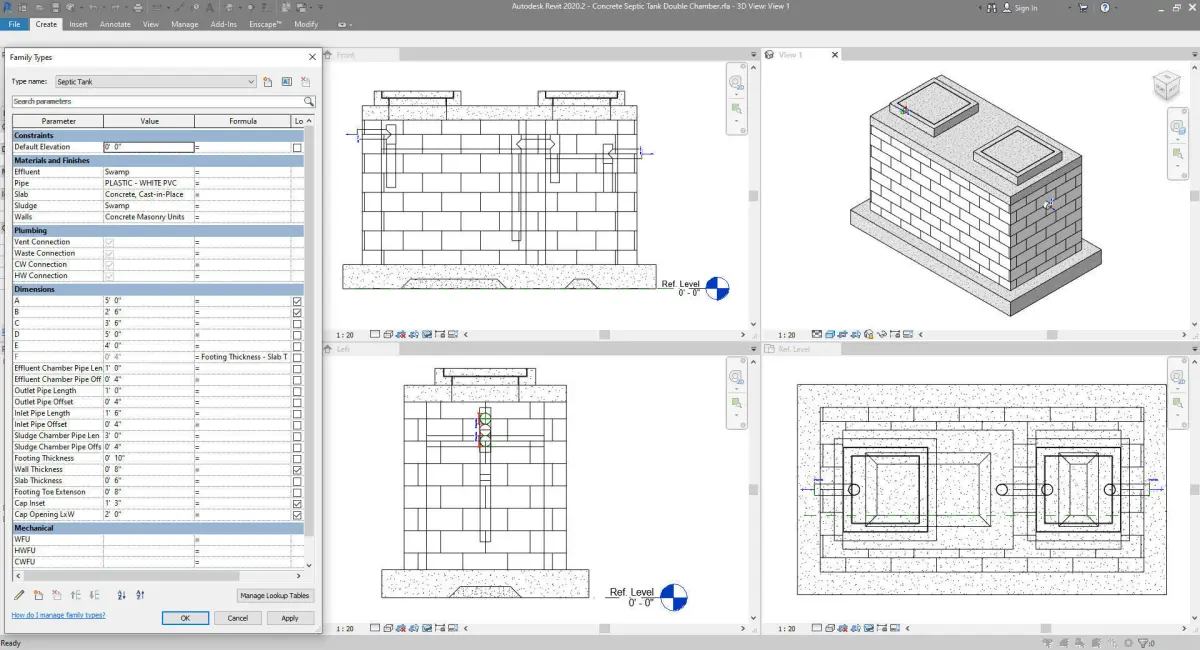Click the shopping cart icon in title bar
The height and width of the screenshot is (650, 1200).
coord(1083,8)
